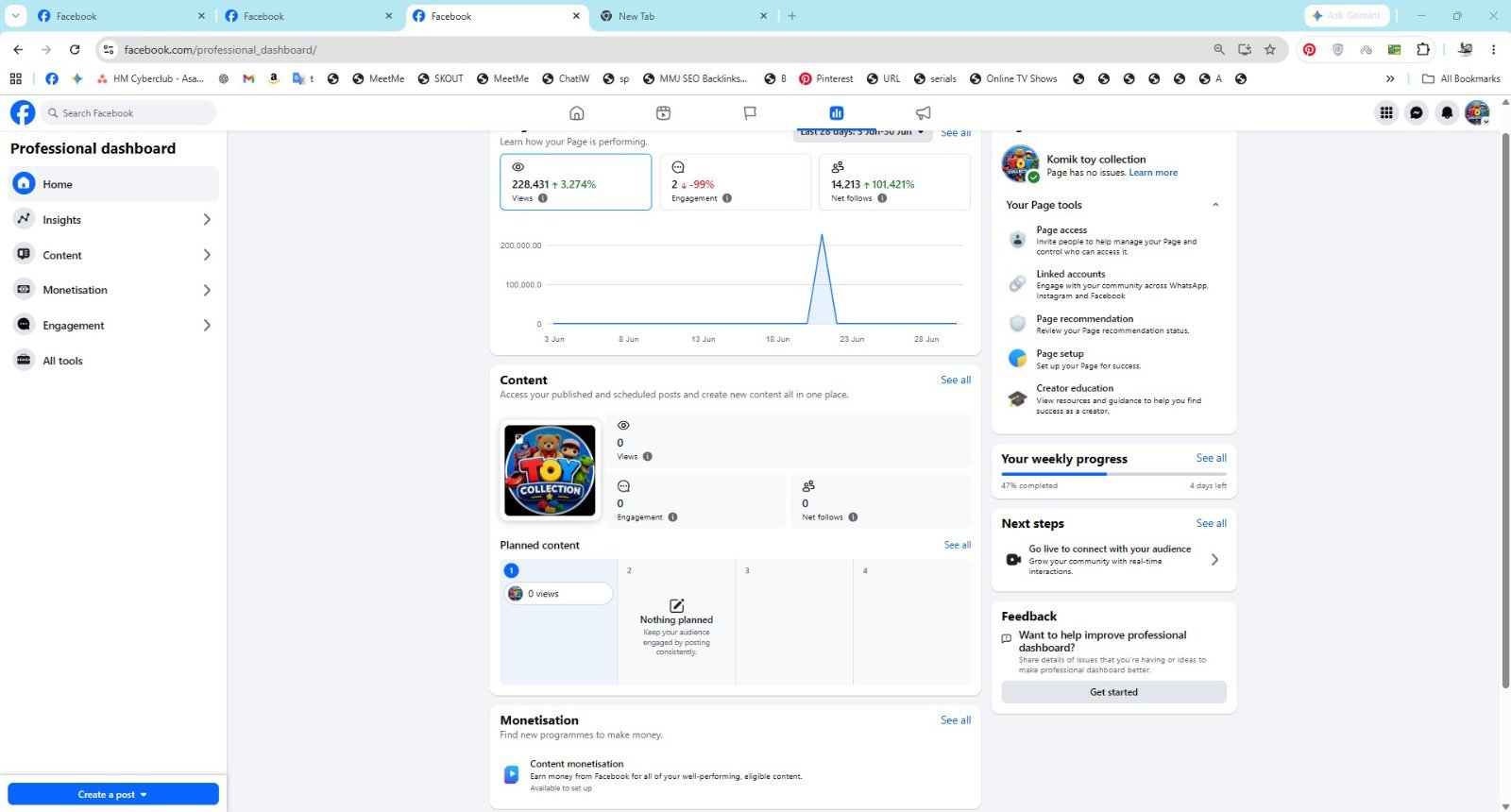Click the Page access person icon
1511x812 pixels.
click(x=1017, y=240)
